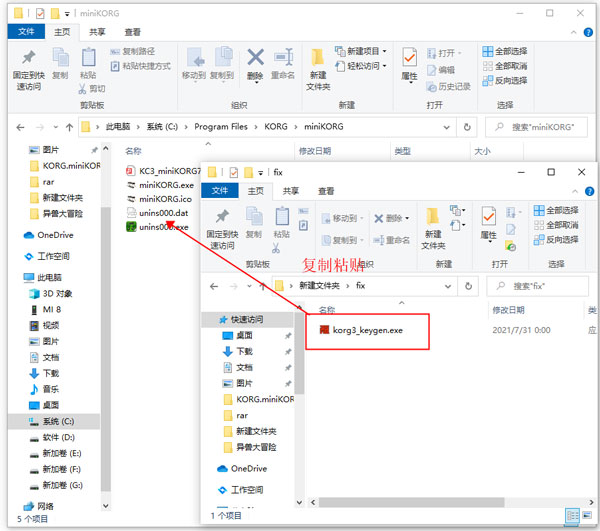Select korg3_keygen.exe in fix window

click(x=362, y=330)
